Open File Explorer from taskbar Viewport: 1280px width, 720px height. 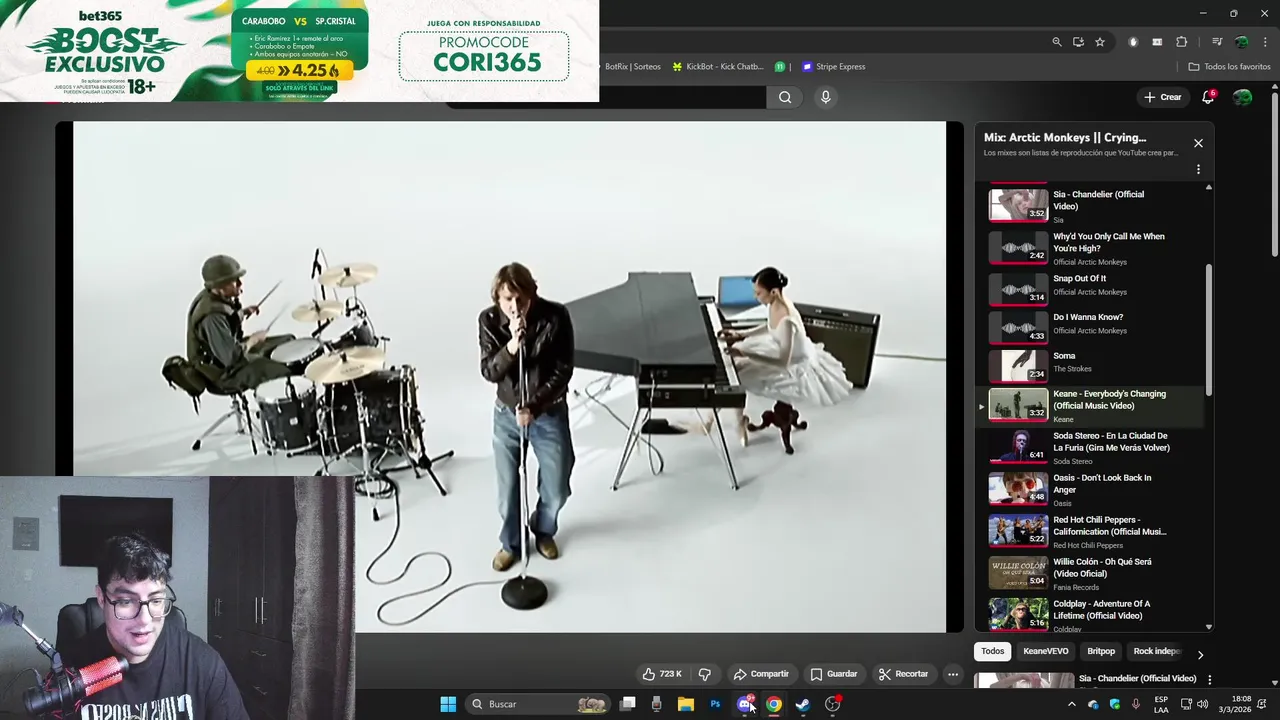pos(686,704)
